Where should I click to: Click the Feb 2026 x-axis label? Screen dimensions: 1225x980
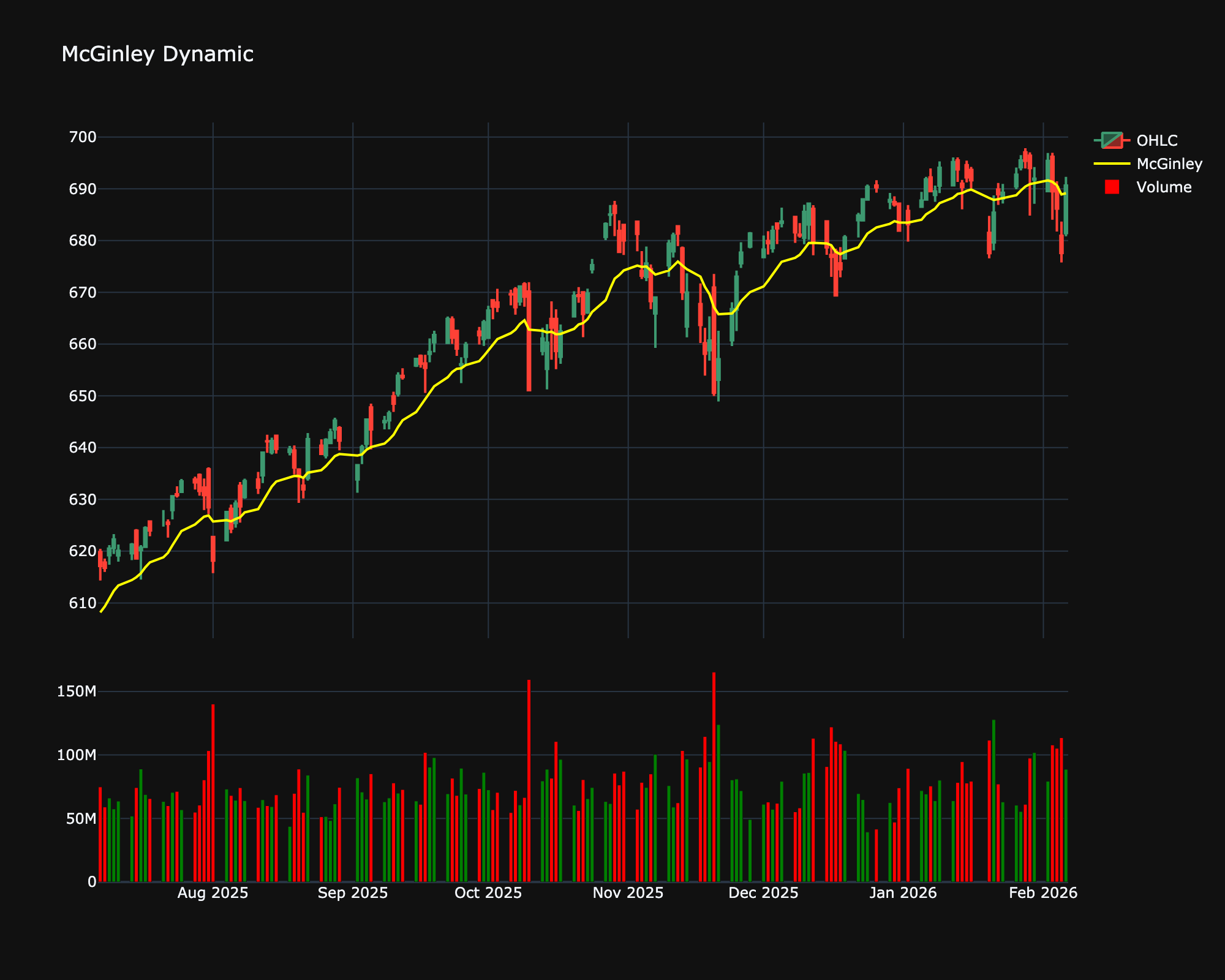(1043, 893)
